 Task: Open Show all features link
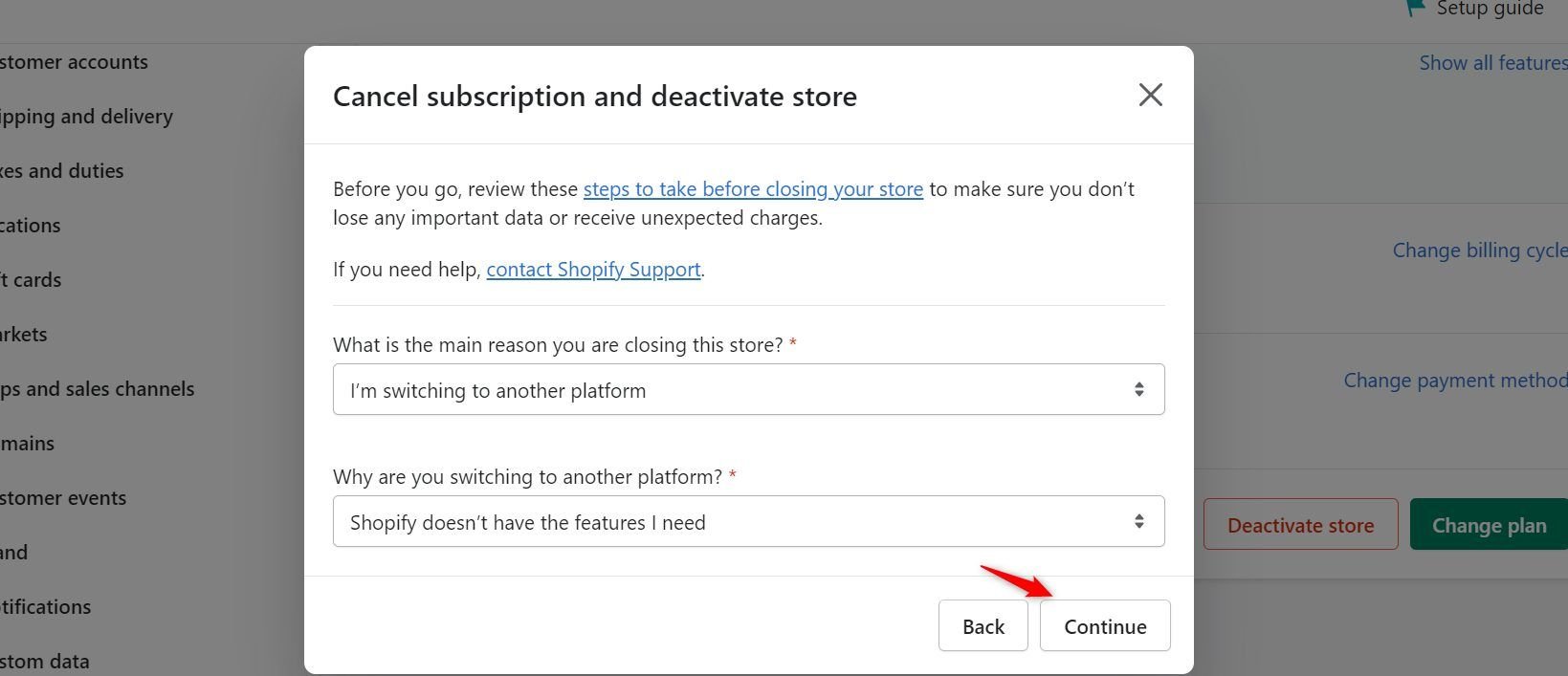pyautogui.click(x=1493, y=63)
